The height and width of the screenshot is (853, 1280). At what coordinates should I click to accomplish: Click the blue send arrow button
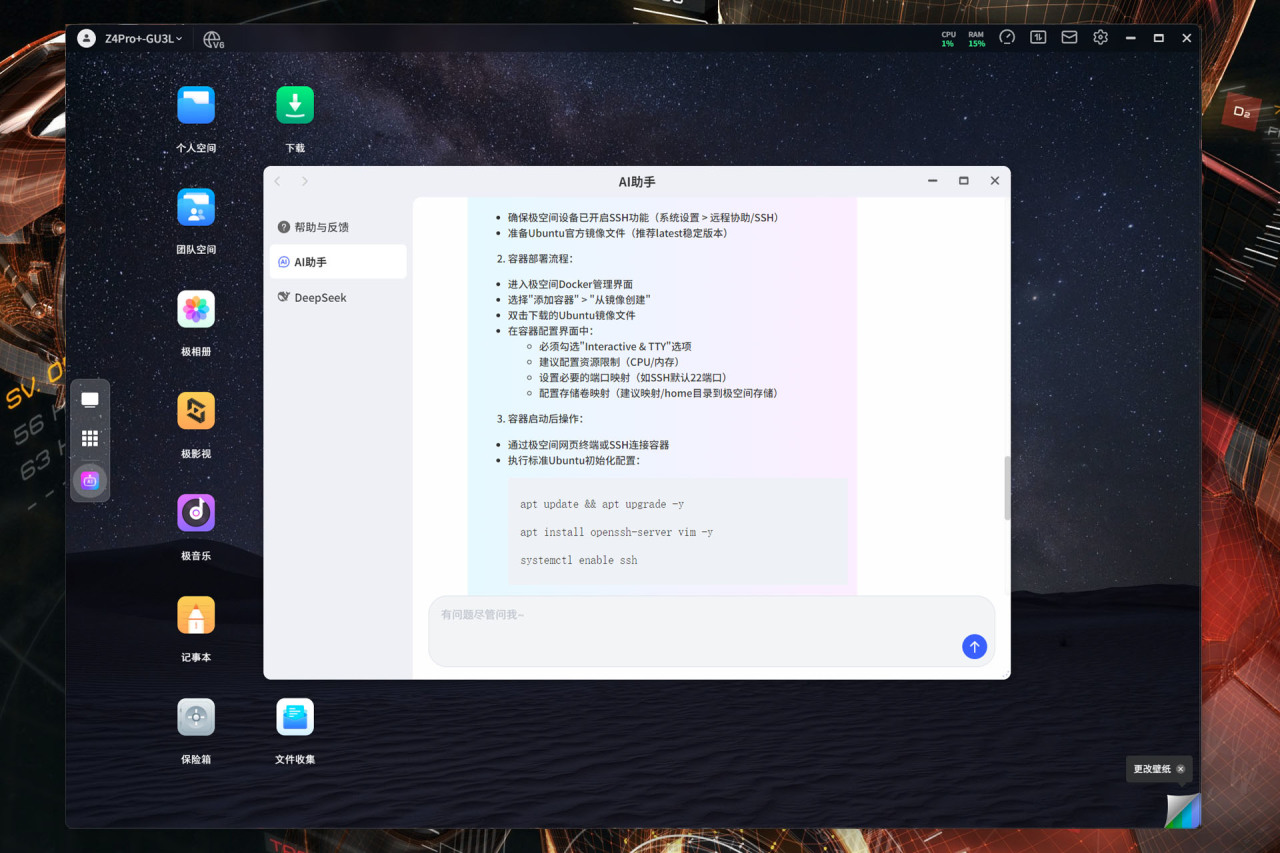click(x=974, y=646)
